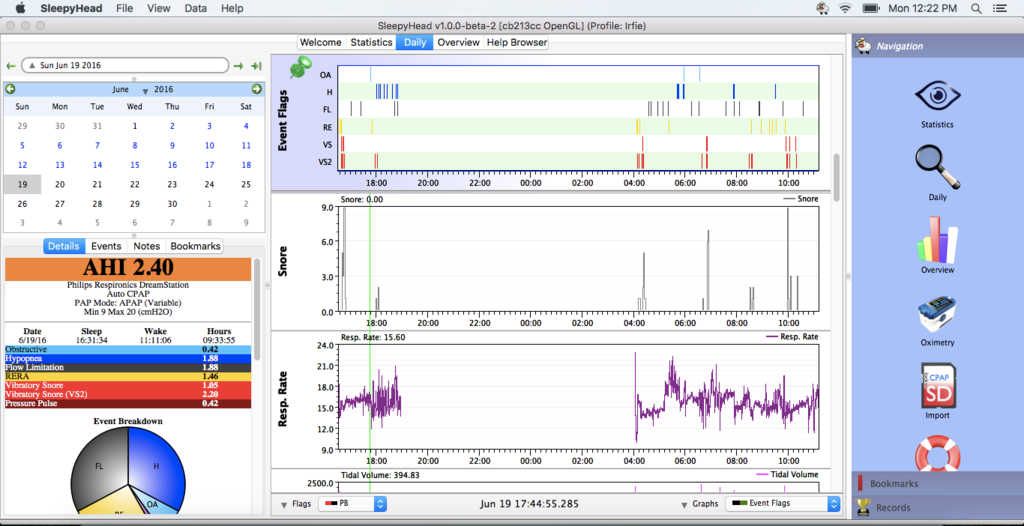Switch to the Help Browser tab
Screen dimensions: 1024x526
click(x=517, y=42)
